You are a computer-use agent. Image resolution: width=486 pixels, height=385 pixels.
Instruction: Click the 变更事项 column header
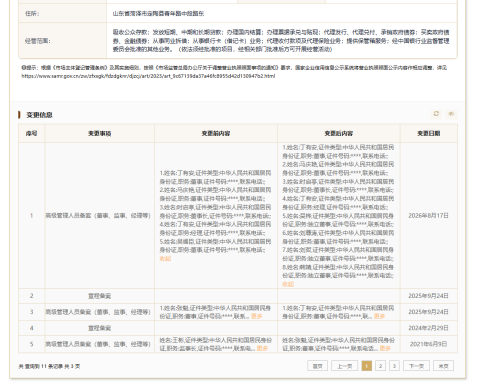click(x=100, y=133)
